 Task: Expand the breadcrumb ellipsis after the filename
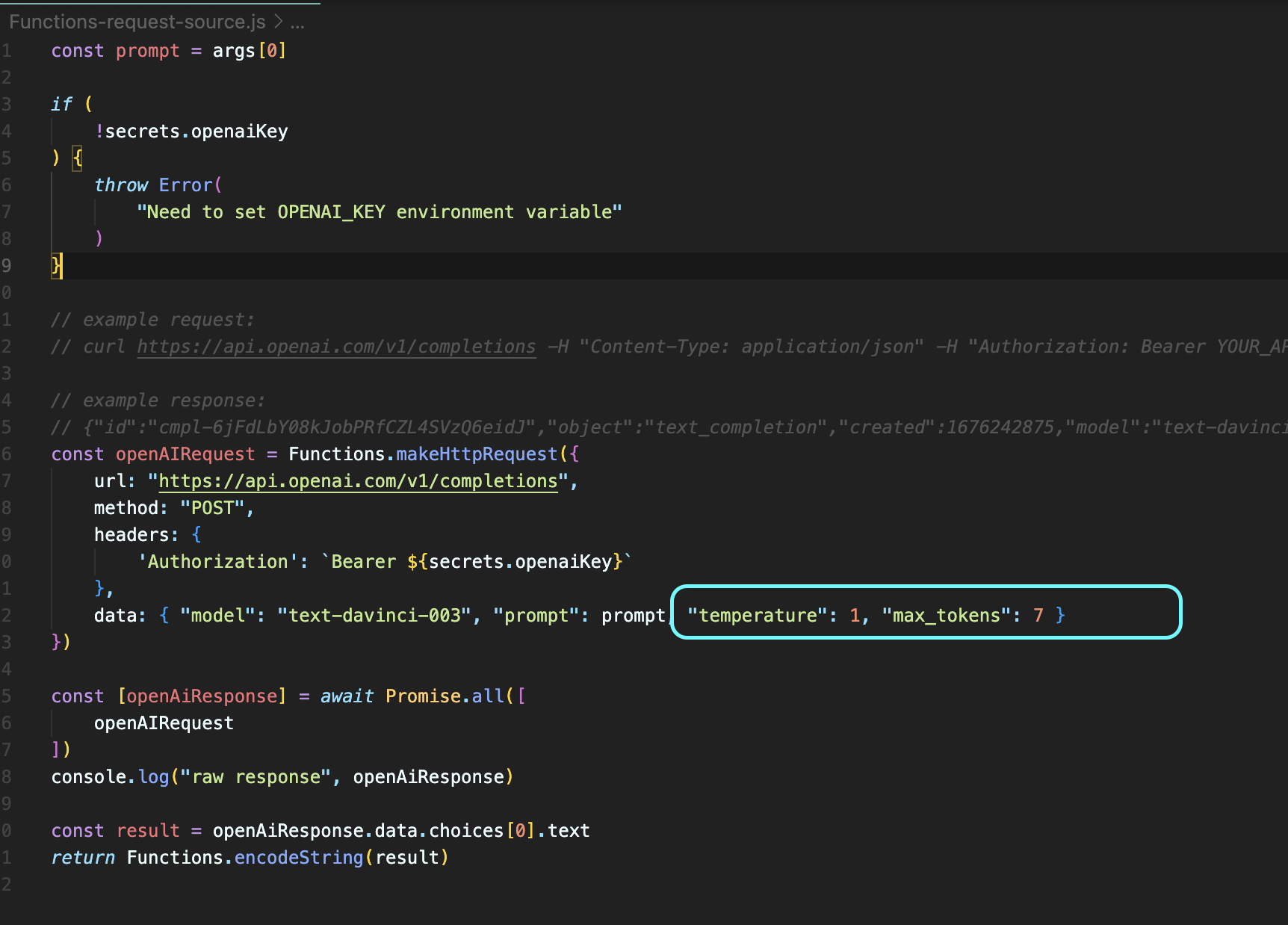[x=298, y=22]
